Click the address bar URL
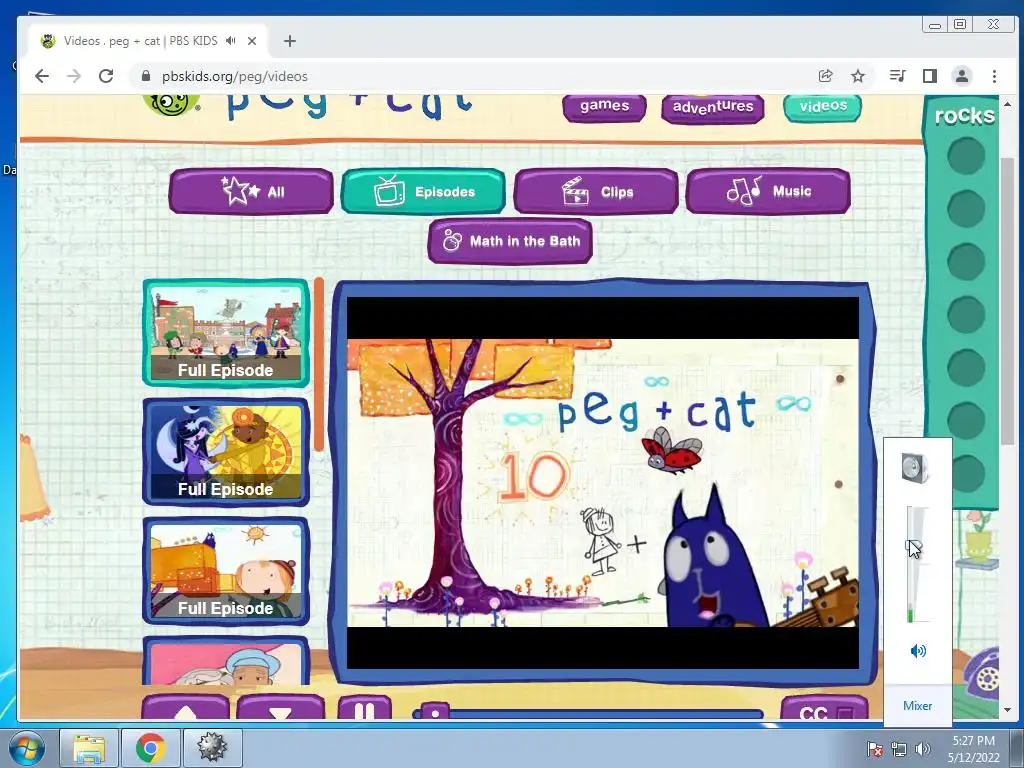The height and width of the screenshot is (768, 1024). point(234,76)
